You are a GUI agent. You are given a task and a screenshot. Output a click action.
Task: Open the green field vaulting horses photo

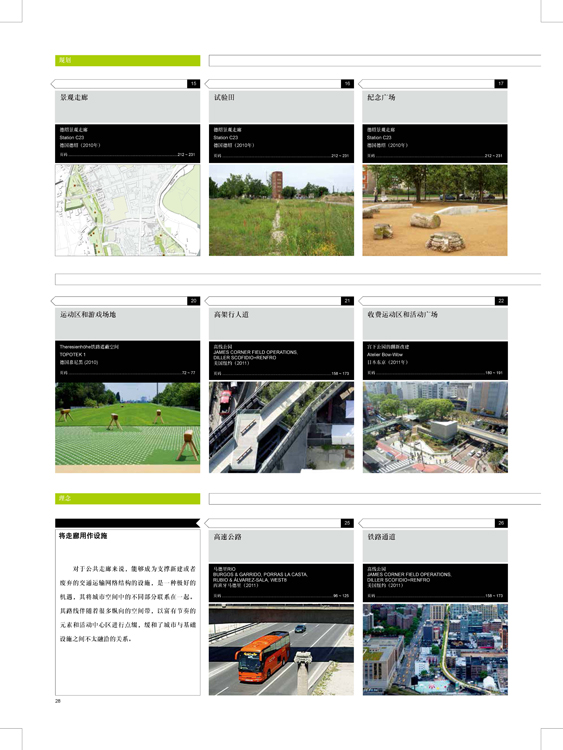127,427
